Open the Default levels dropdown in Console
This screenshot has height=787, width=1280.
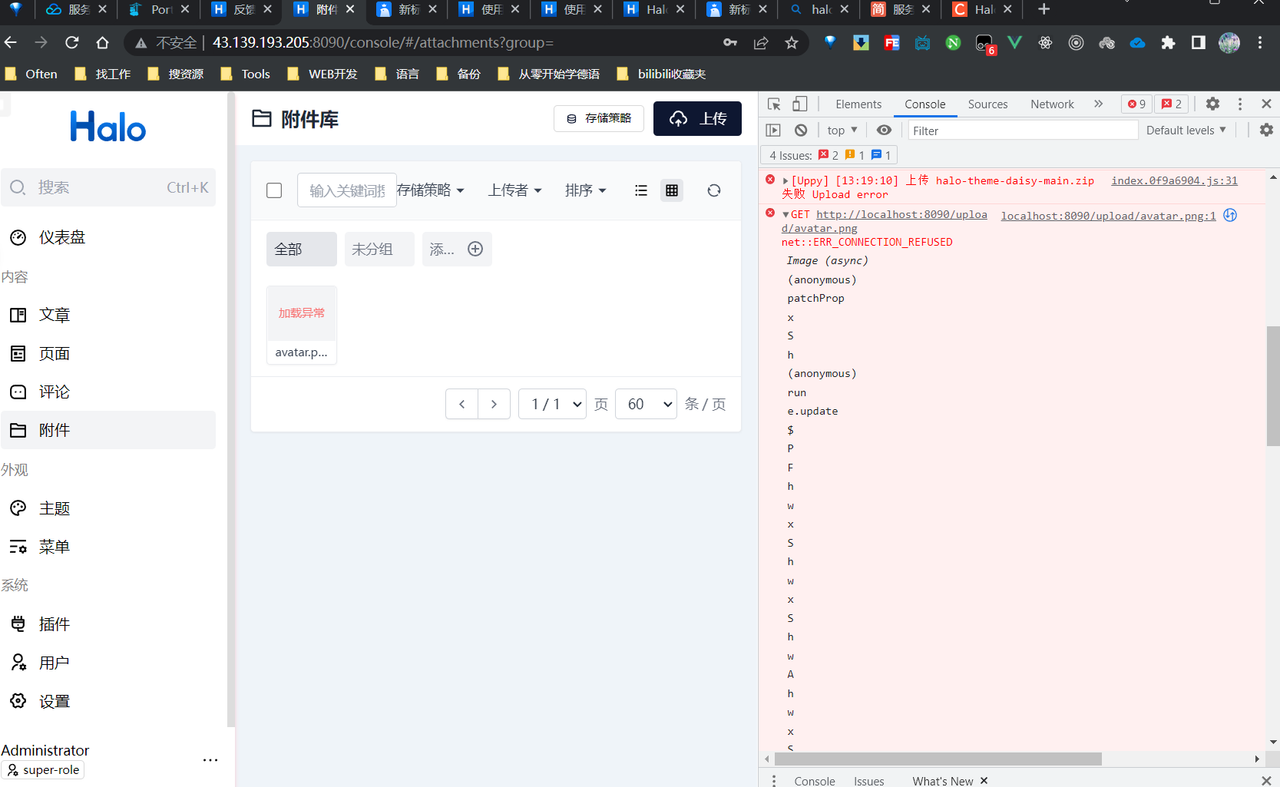pyautogui.click(x=1186, y=130)
